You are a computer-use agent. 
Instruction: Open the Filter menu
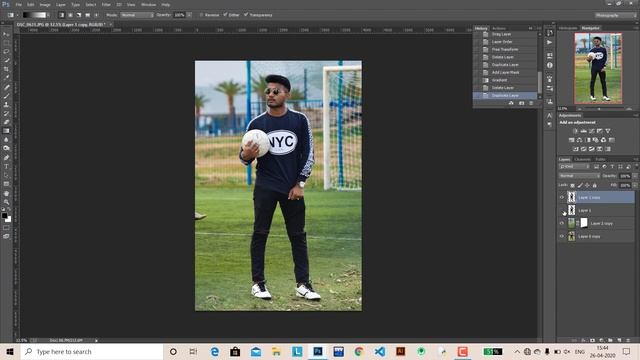(106, 4)
